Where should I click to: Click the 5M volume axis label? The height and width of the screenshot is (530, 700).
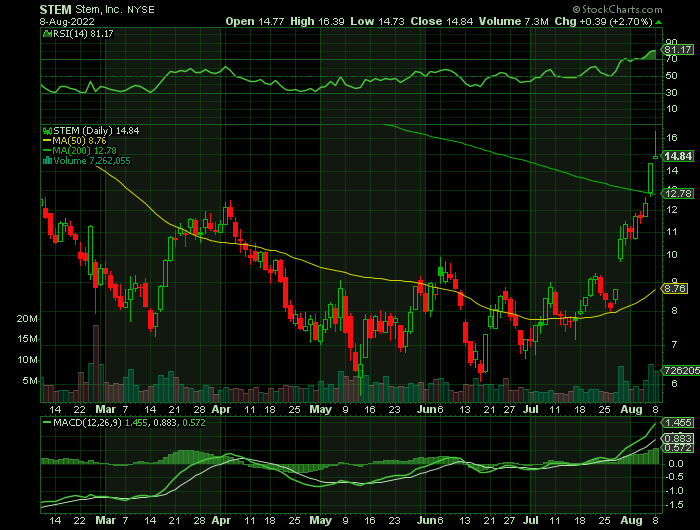click(x=29, y=380)
